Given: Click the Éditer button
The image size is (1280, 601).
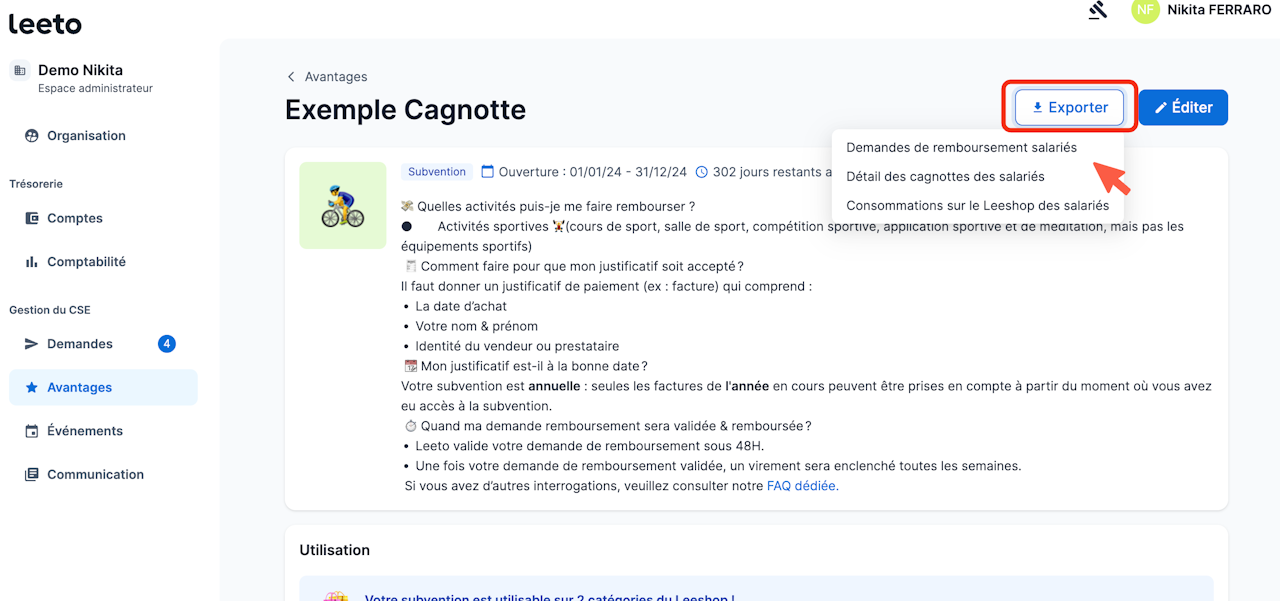Looking at the screenshot, I should [x=1183, y=108].
